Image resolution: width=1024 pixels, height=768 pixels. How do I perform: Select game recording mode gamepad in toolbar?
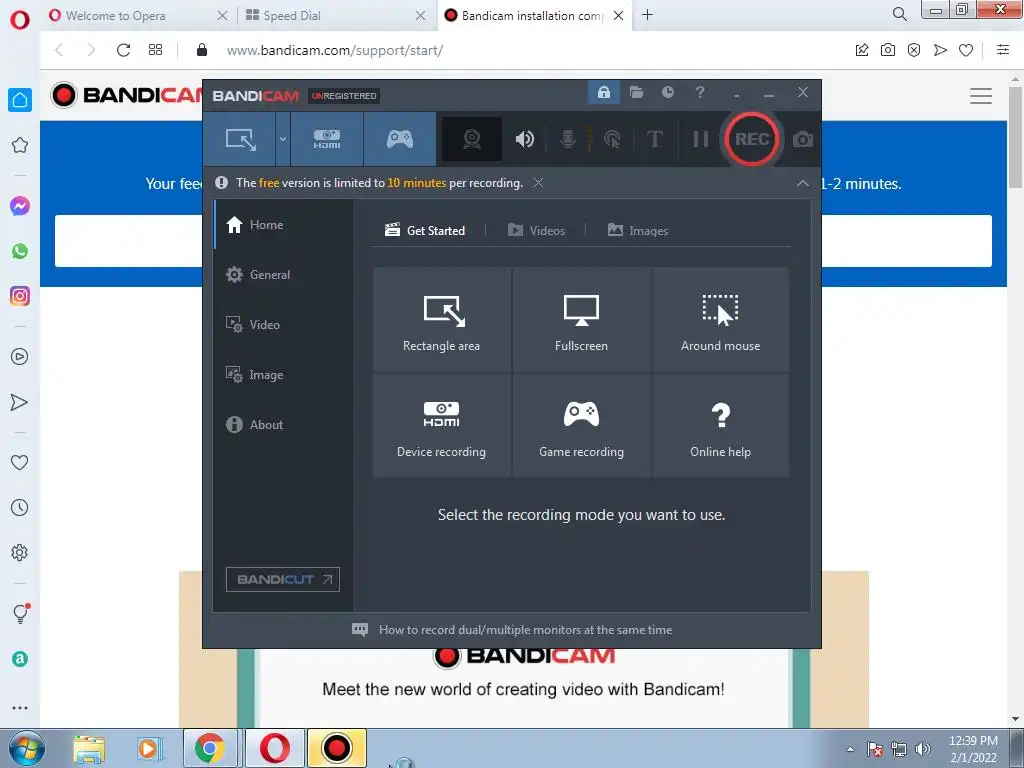(400, 139)
